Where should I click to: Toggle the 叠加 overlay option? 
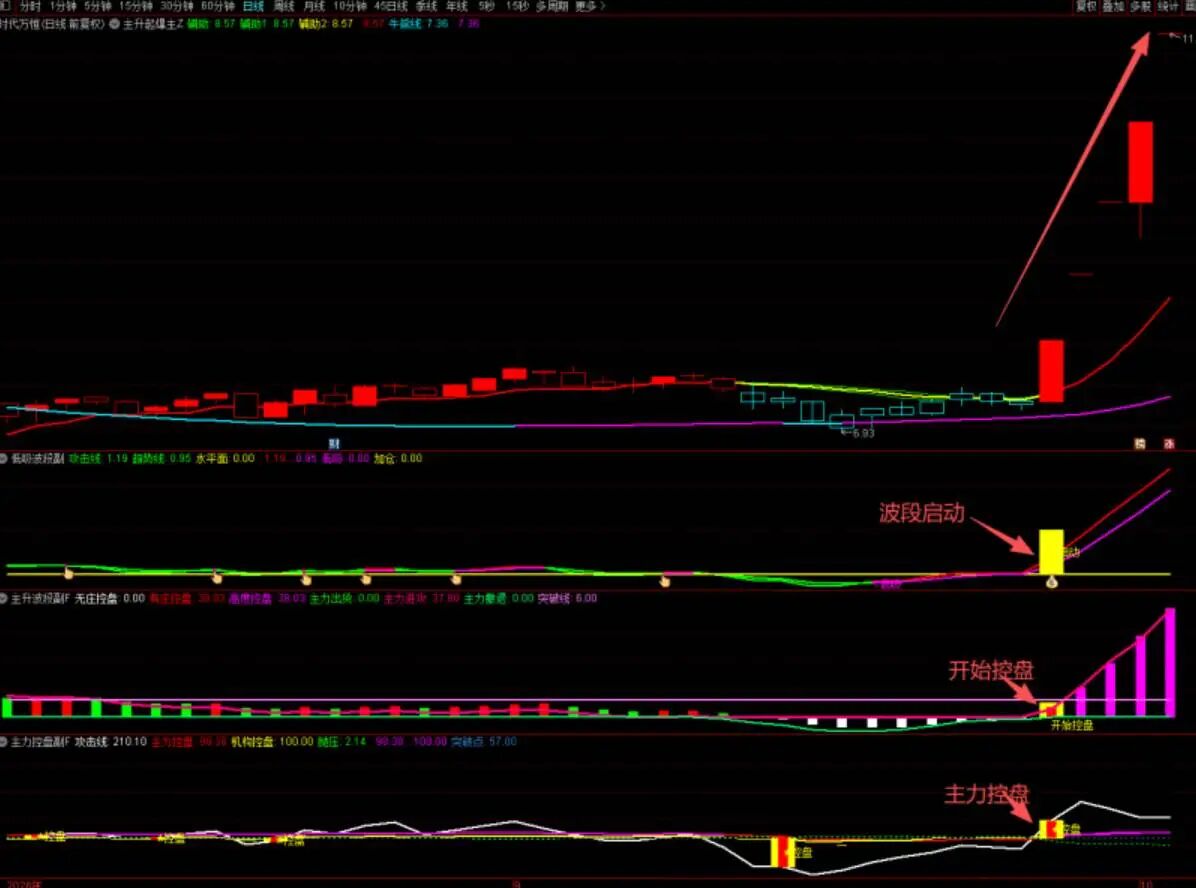coord(1114,6)
